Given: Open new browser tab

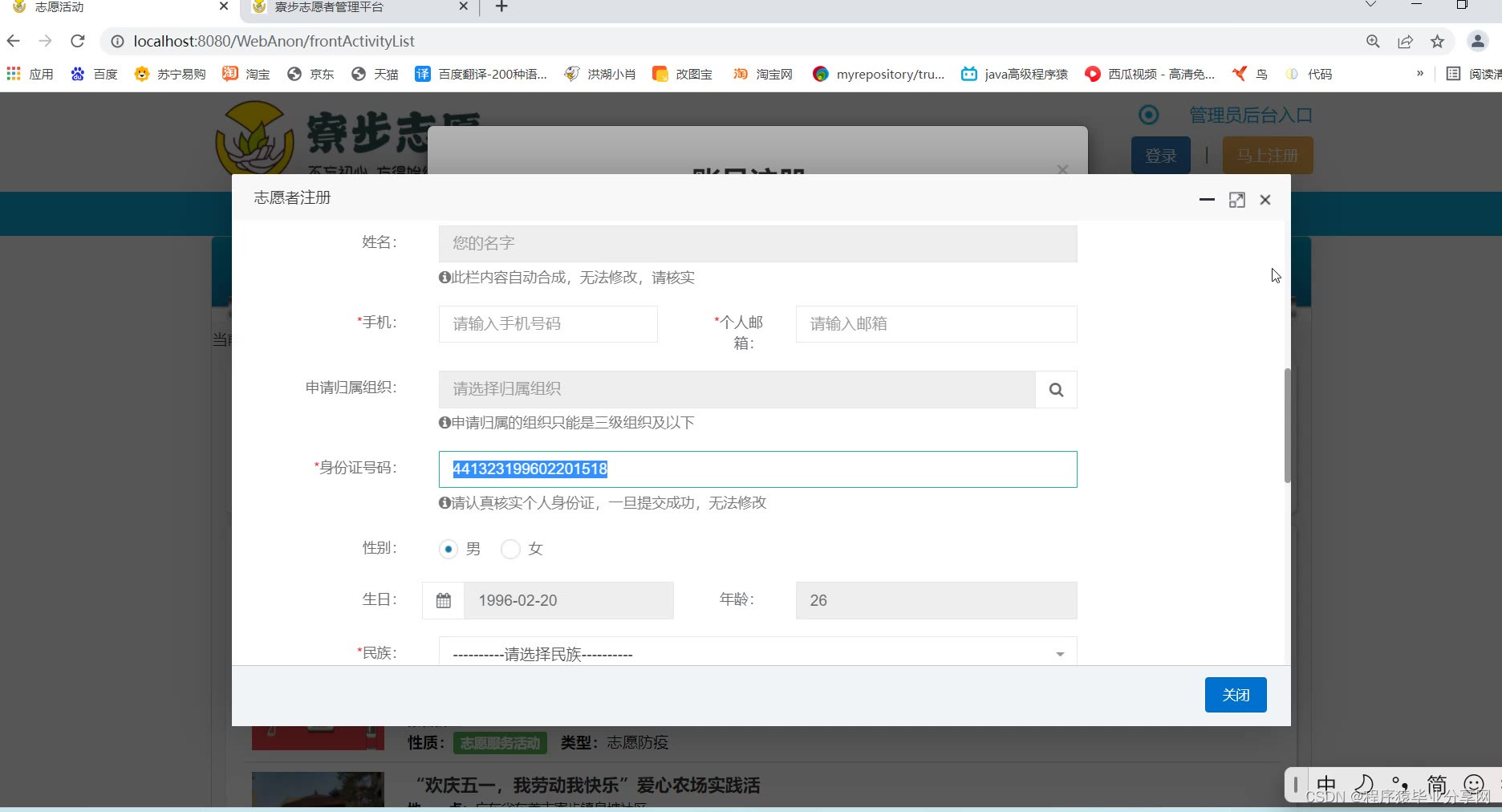Looking at the screenshot, I should (x=501, y=7).
